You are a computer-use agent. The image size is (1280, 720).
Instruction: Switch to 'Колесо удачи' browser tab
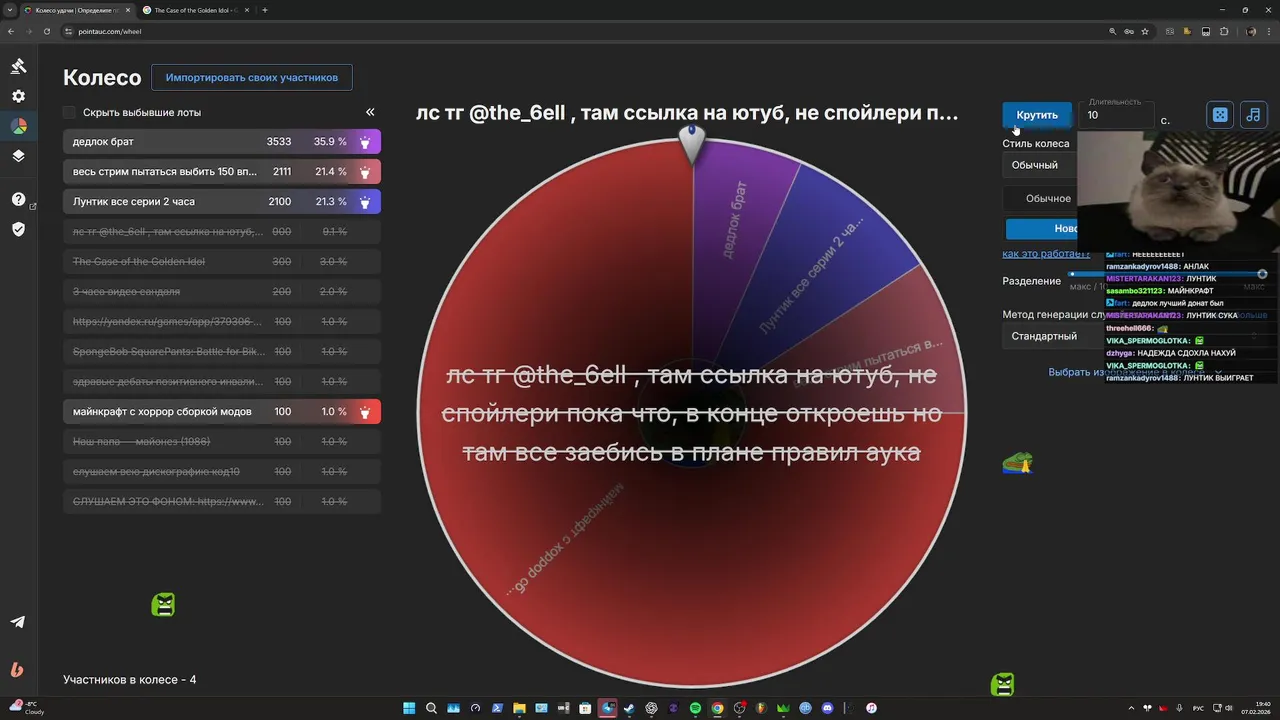pos(77,10)
